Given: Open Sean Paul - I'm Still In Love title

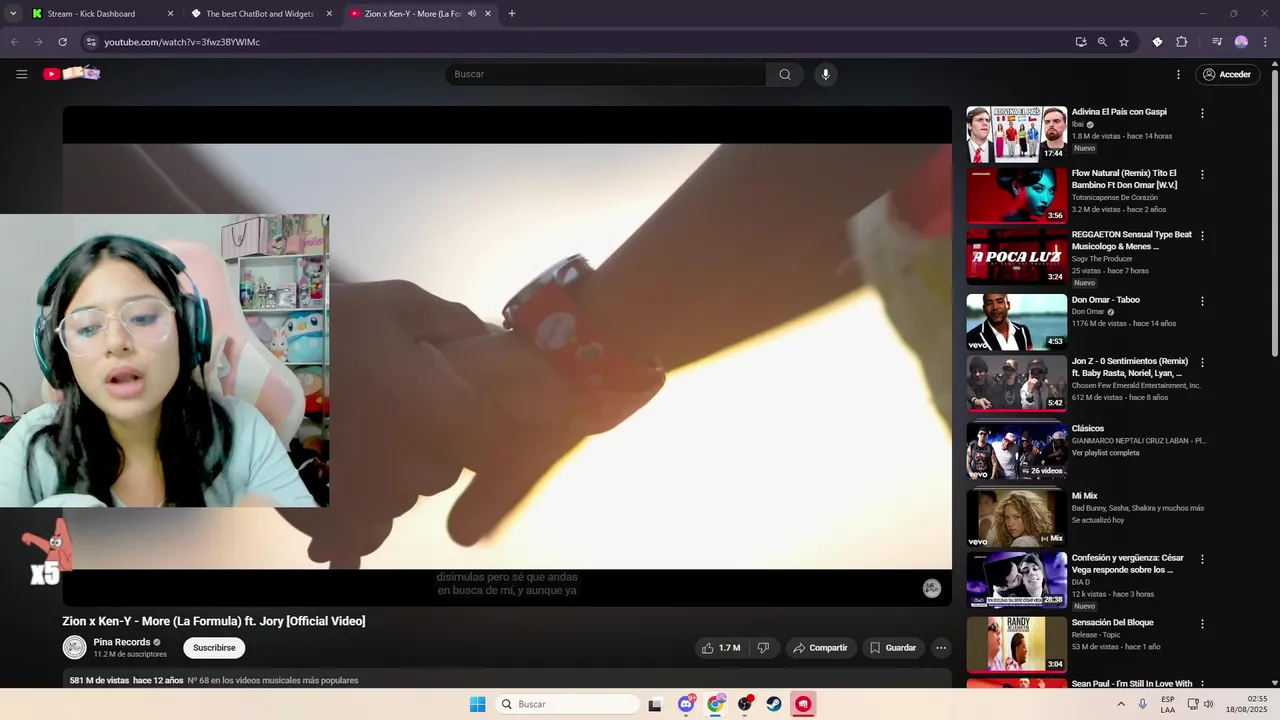Looking at the screenshot, I should click(1132, 684).
